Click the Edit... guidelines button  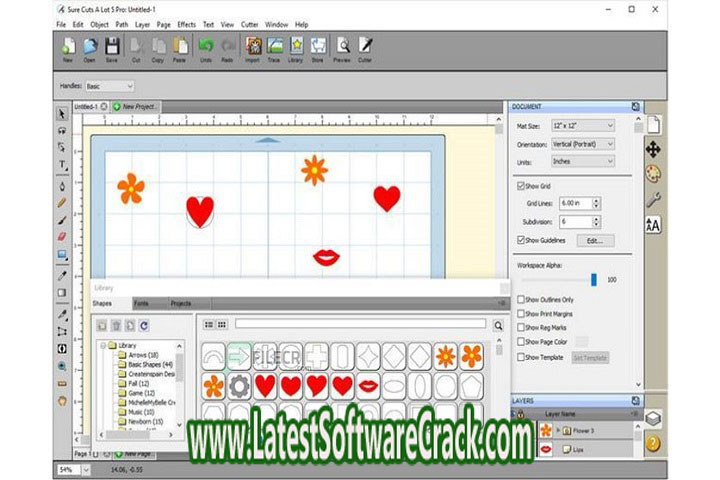pos(595,241)
